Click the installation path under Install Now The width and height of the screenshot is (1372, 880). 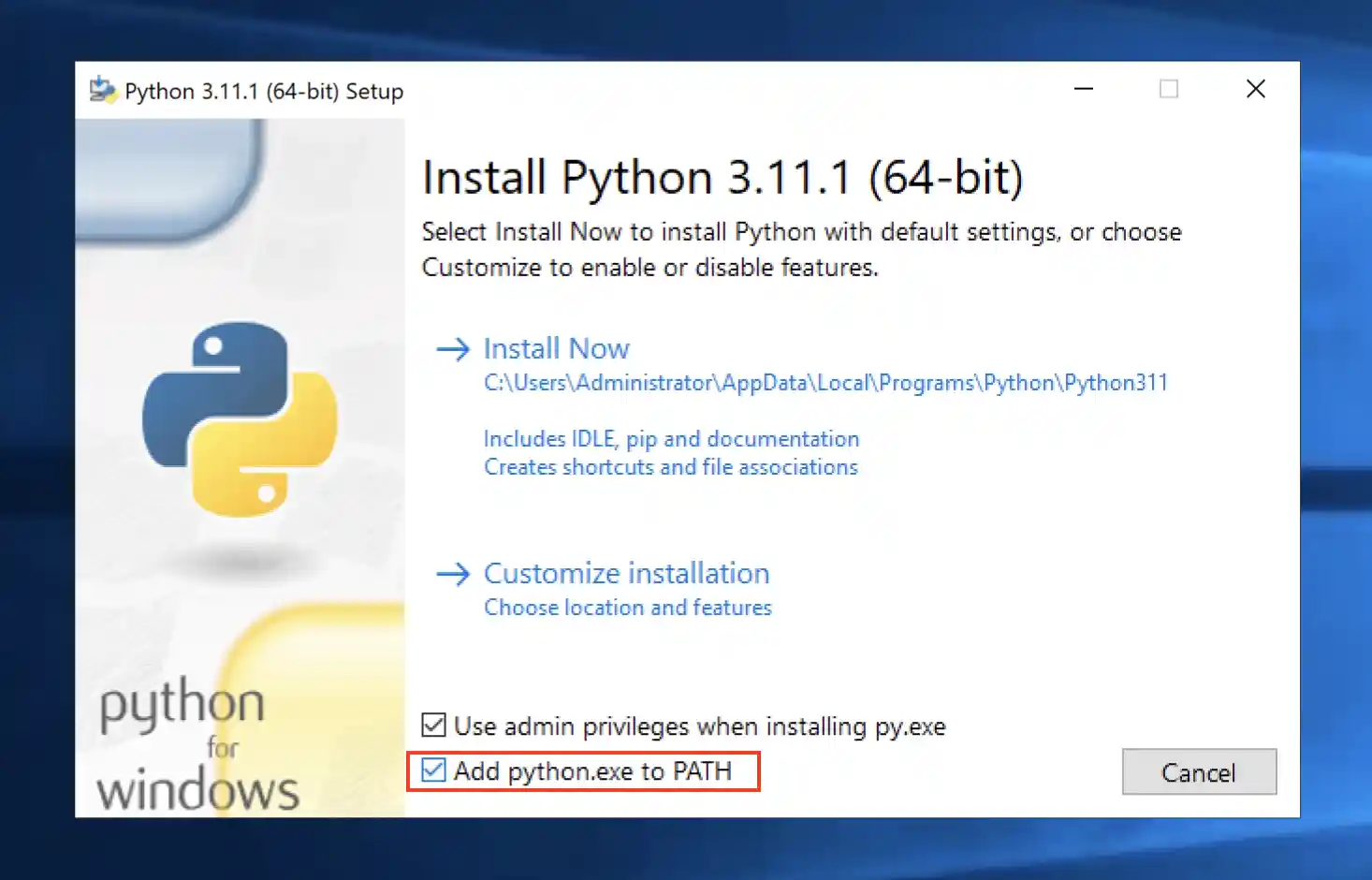[x=825, y=382]
